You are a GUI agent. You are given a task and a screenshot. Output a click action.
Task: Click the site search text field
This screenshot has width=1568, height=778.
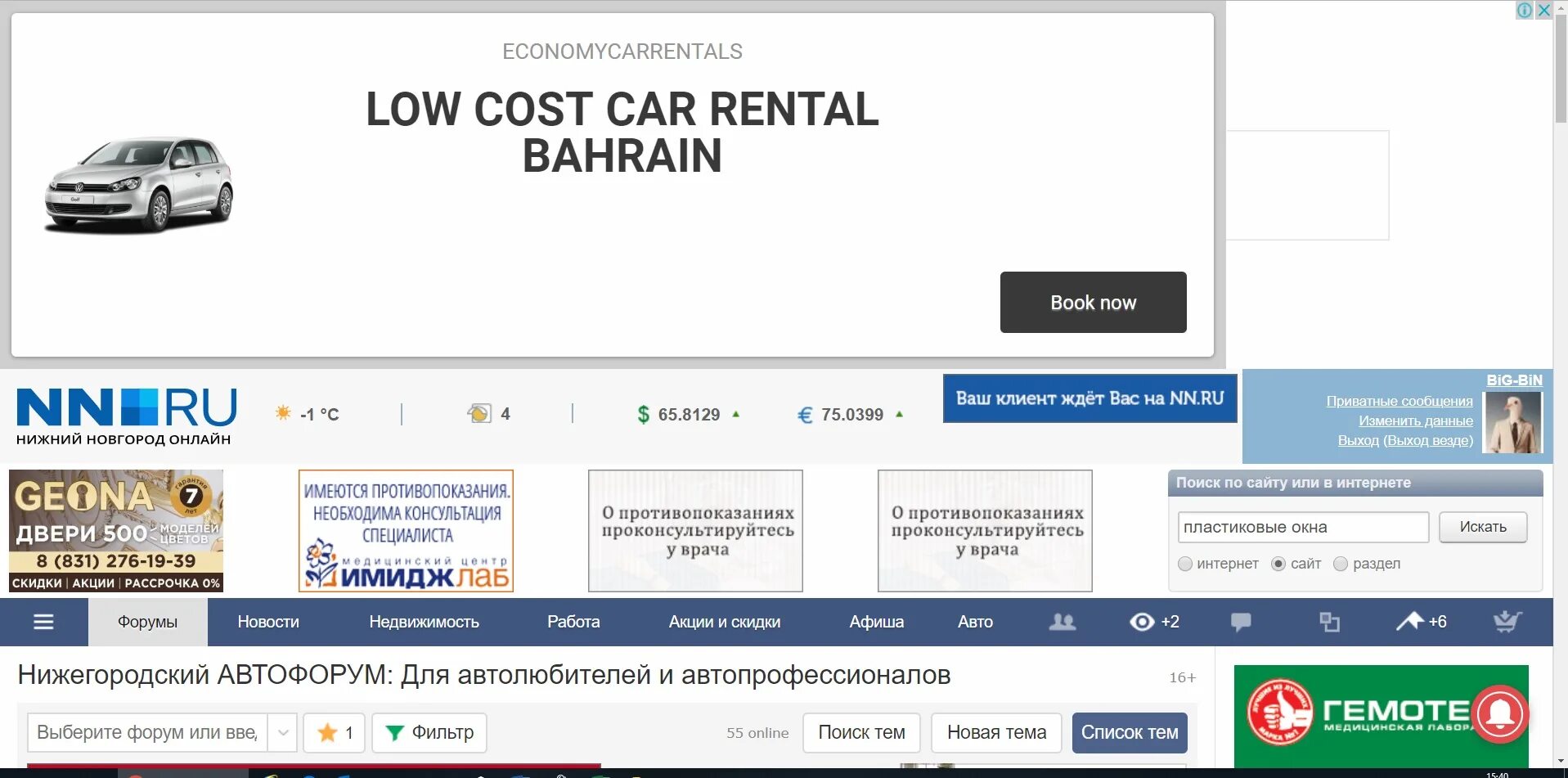(x=1303, y=527)
